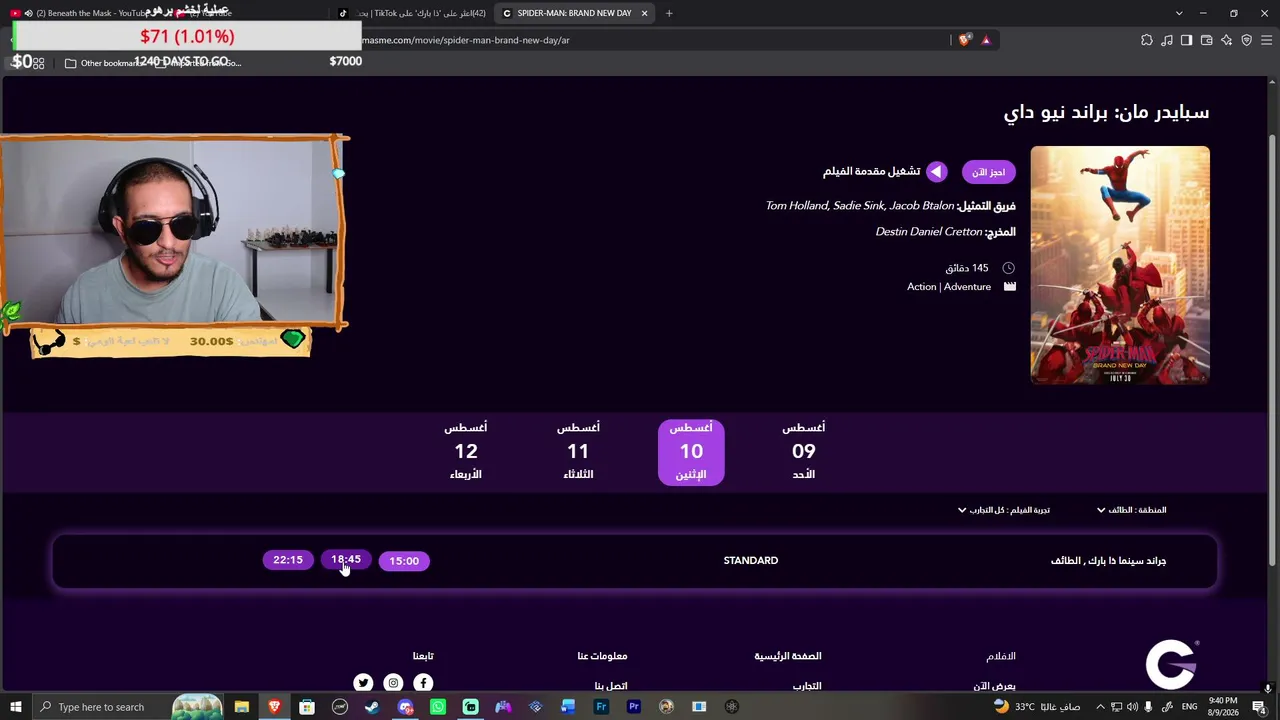Open the browser hamburger menu
This screenshot has height=720, width=1280.
tap(1266, 40)
